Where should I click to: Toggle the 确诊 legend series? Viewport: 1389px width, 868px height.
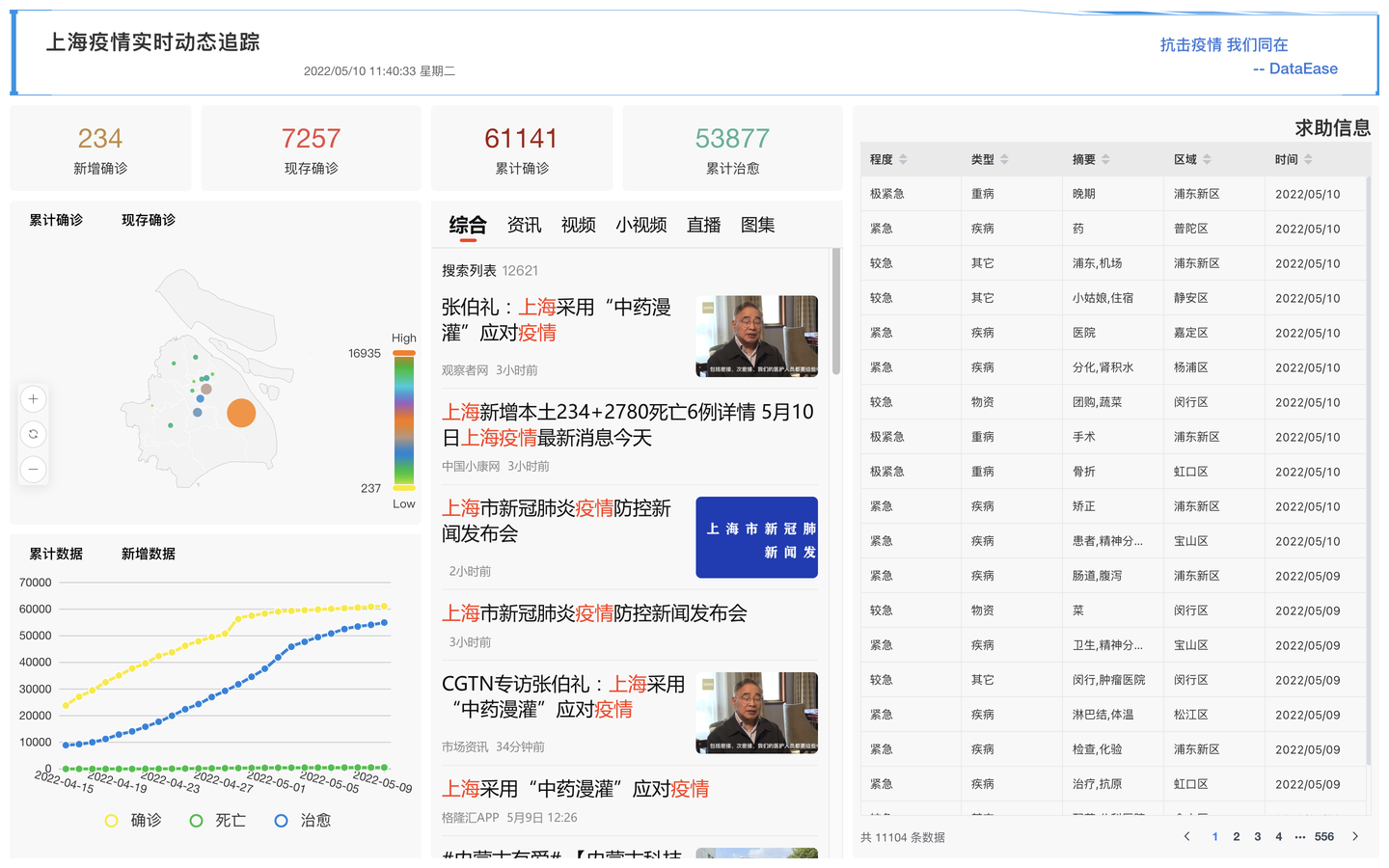pyautogui.click(x=133, y=820)
